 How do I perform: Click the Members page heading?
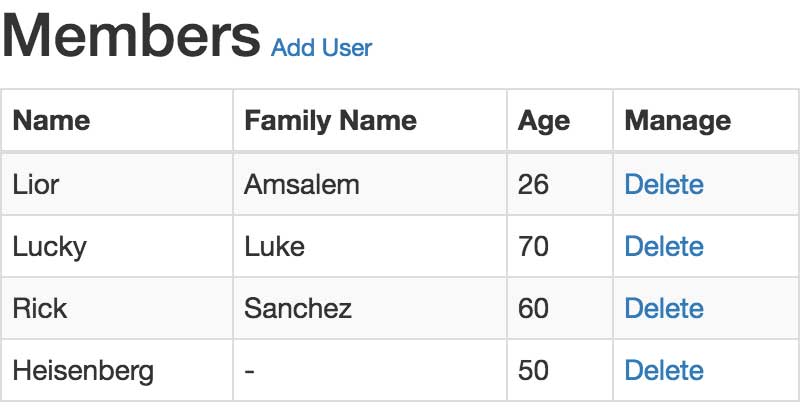[131, 36]
